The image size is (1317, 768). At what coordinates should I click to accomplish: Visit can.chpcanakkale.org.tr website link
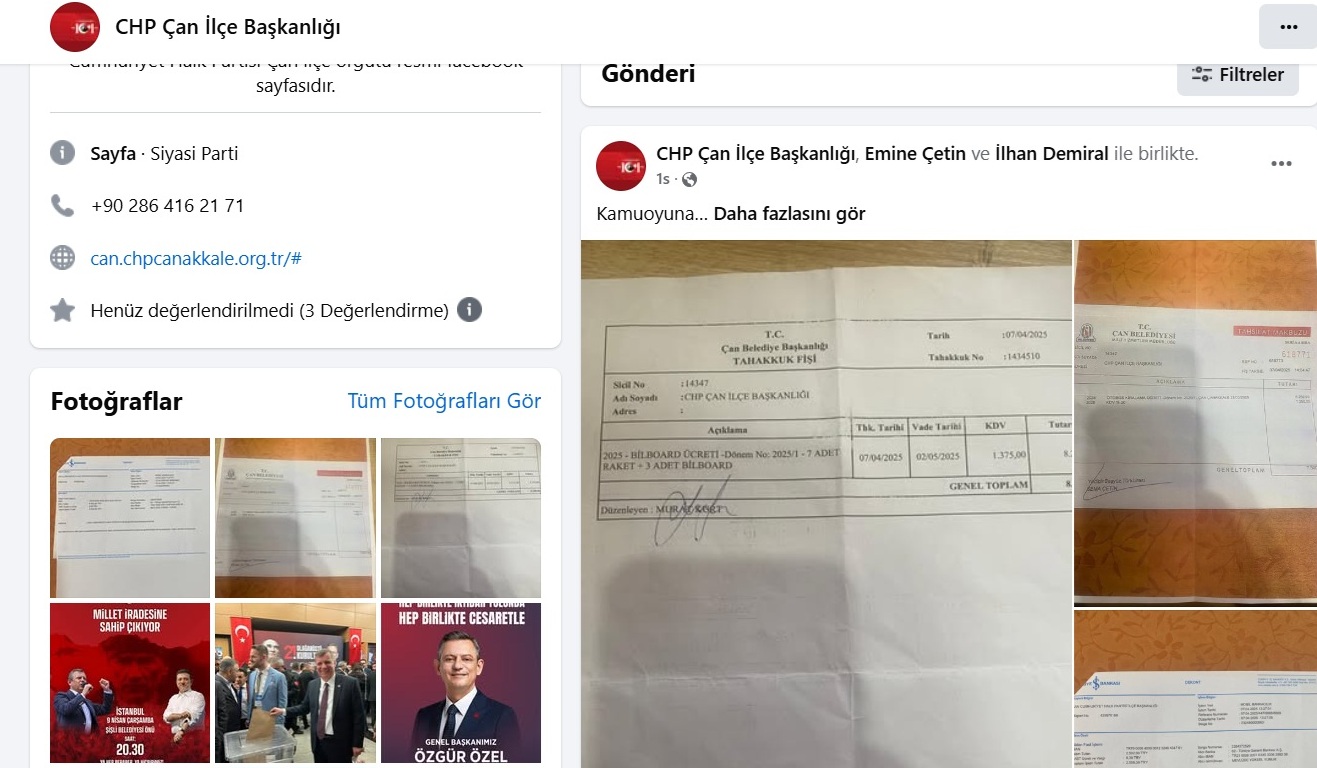click(x=196, y=258)
